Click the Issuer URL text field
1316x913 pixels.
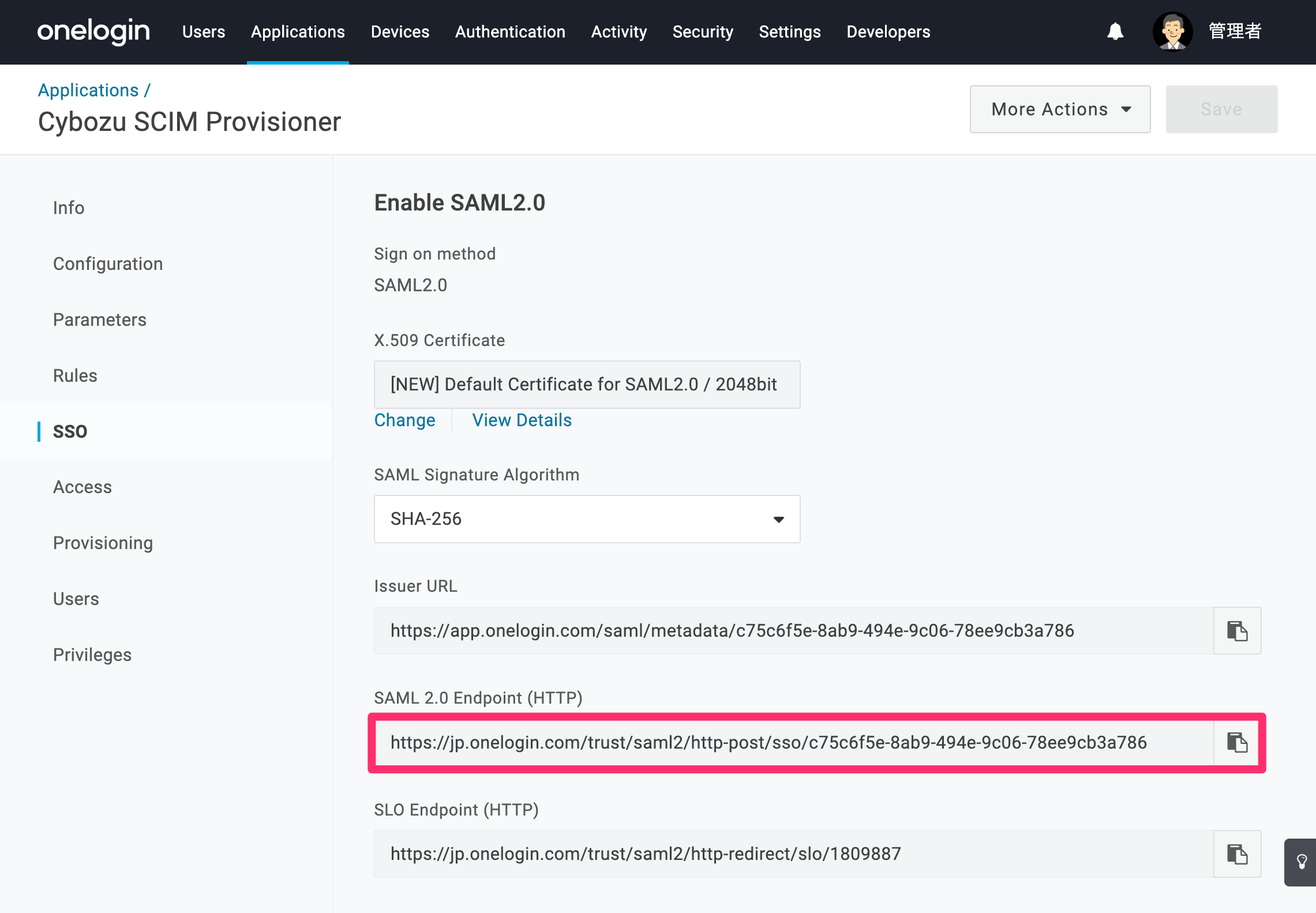[x=794, y=630]
